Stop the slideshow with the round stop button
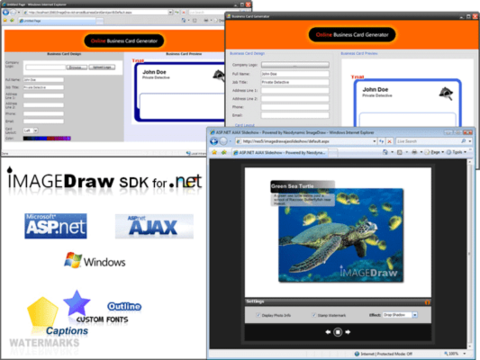Screen dimensions: 480x360 coord(338,332)
